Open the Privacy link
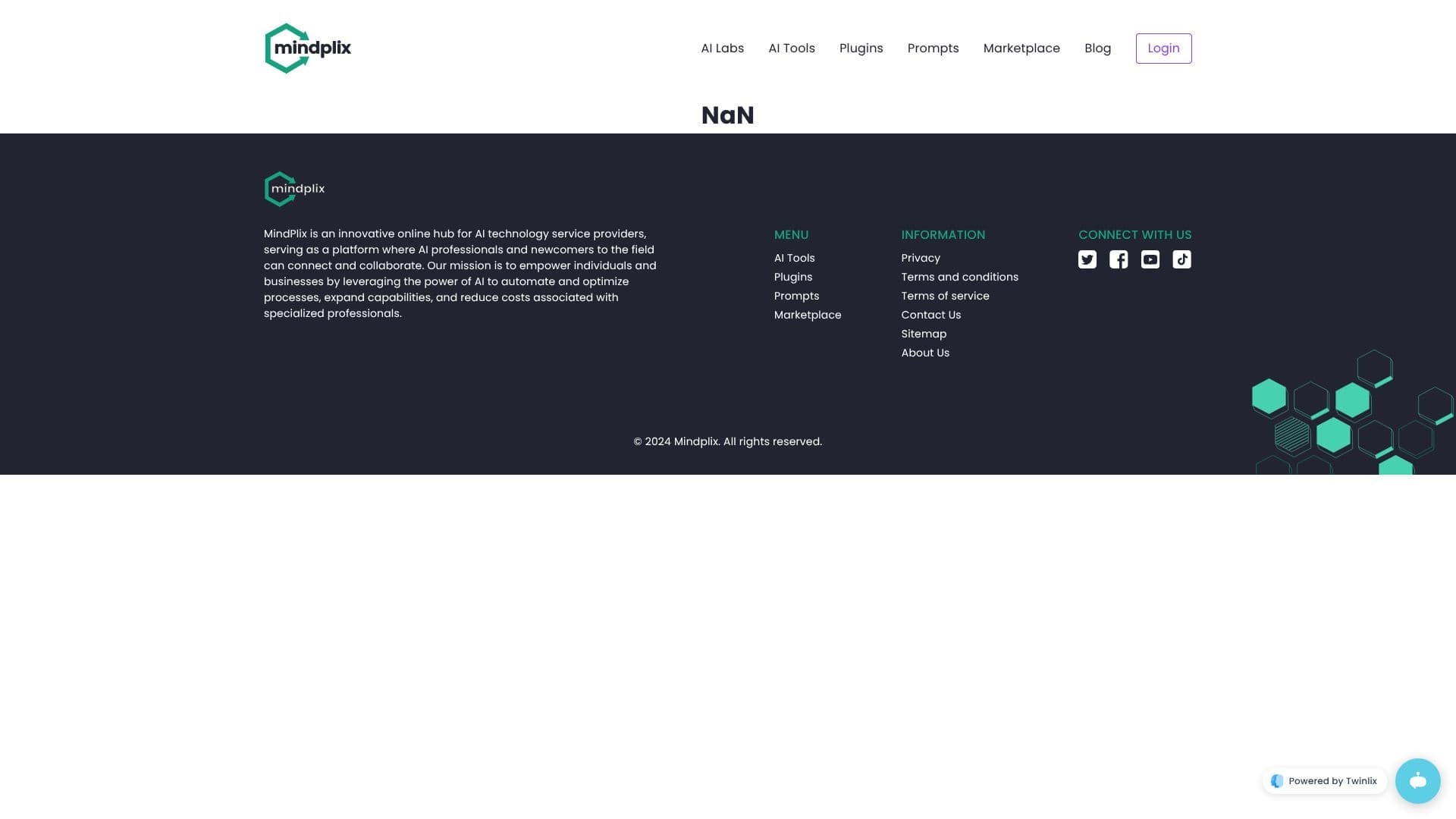 tap(920, 258)
